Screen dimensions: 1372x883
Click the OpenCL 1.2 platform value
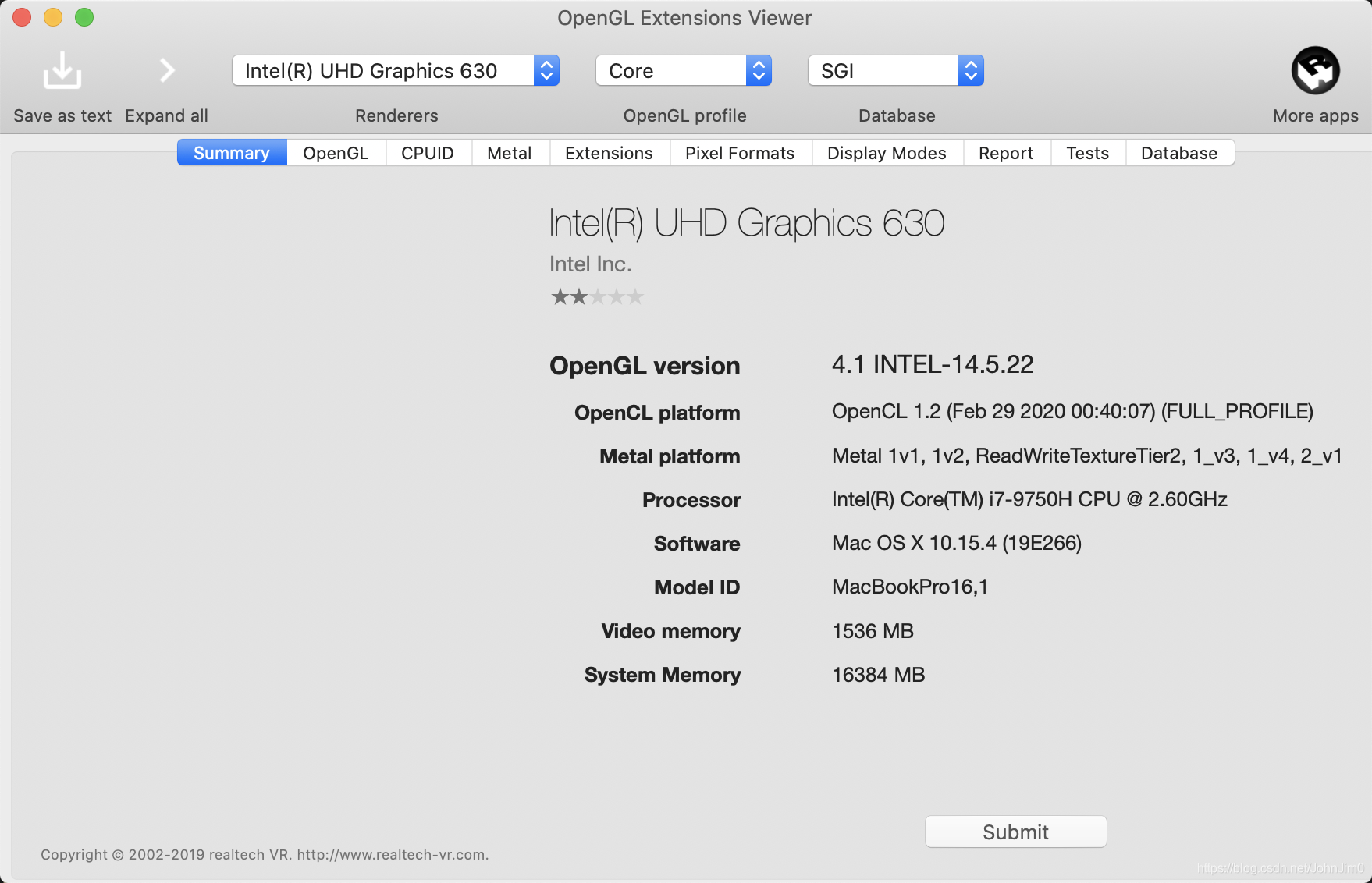tap(1072, 411)
